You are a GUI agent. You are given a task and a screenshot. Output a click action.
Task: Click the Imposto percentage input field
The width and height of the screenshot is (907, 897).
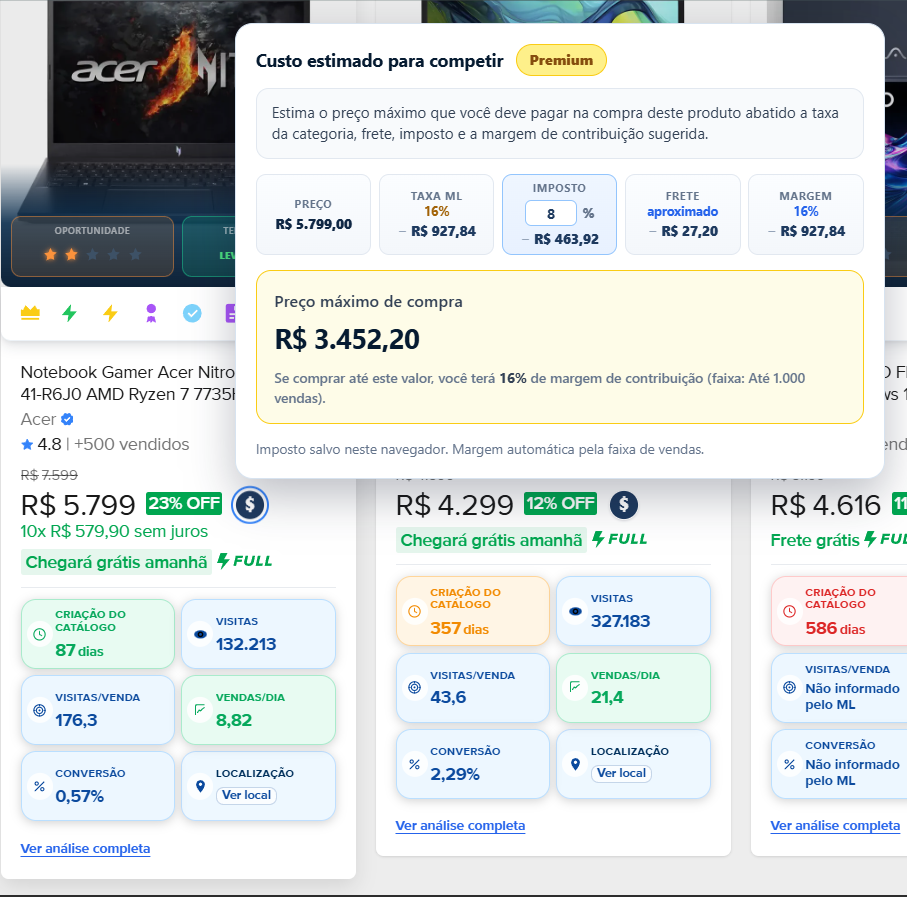(x=550, y=213)
